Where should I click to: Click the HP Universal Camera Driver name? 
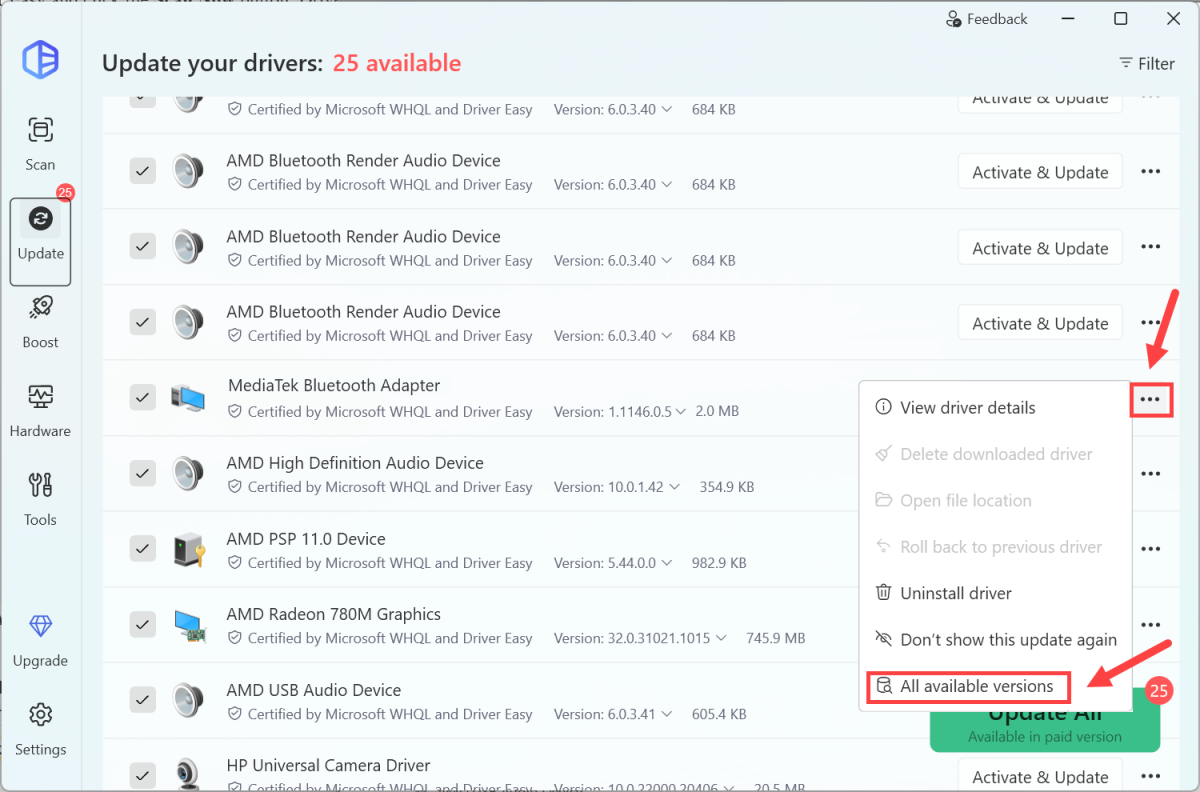329,765
